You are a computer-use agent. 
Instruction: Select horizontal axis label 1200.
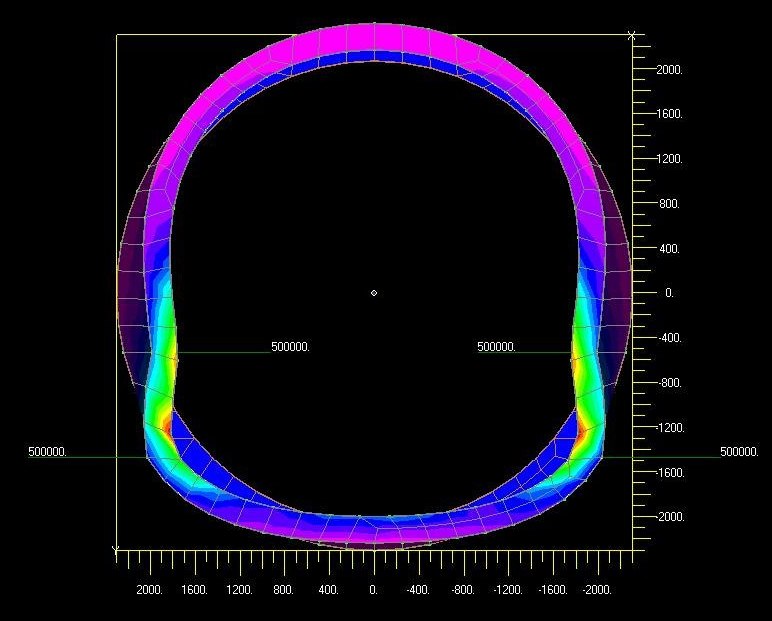click(x=239, y=589)
